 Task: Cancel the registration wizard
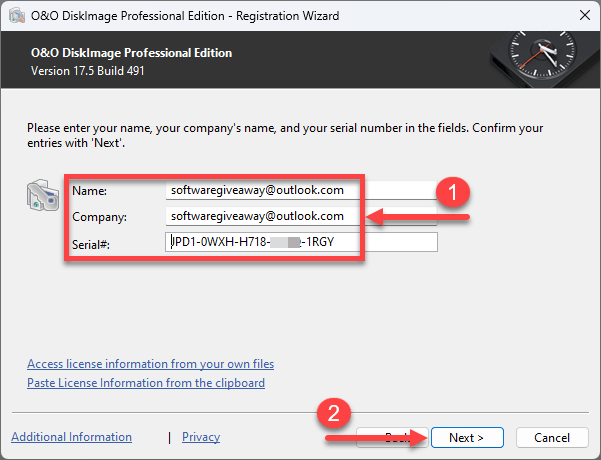coord(552,437)
